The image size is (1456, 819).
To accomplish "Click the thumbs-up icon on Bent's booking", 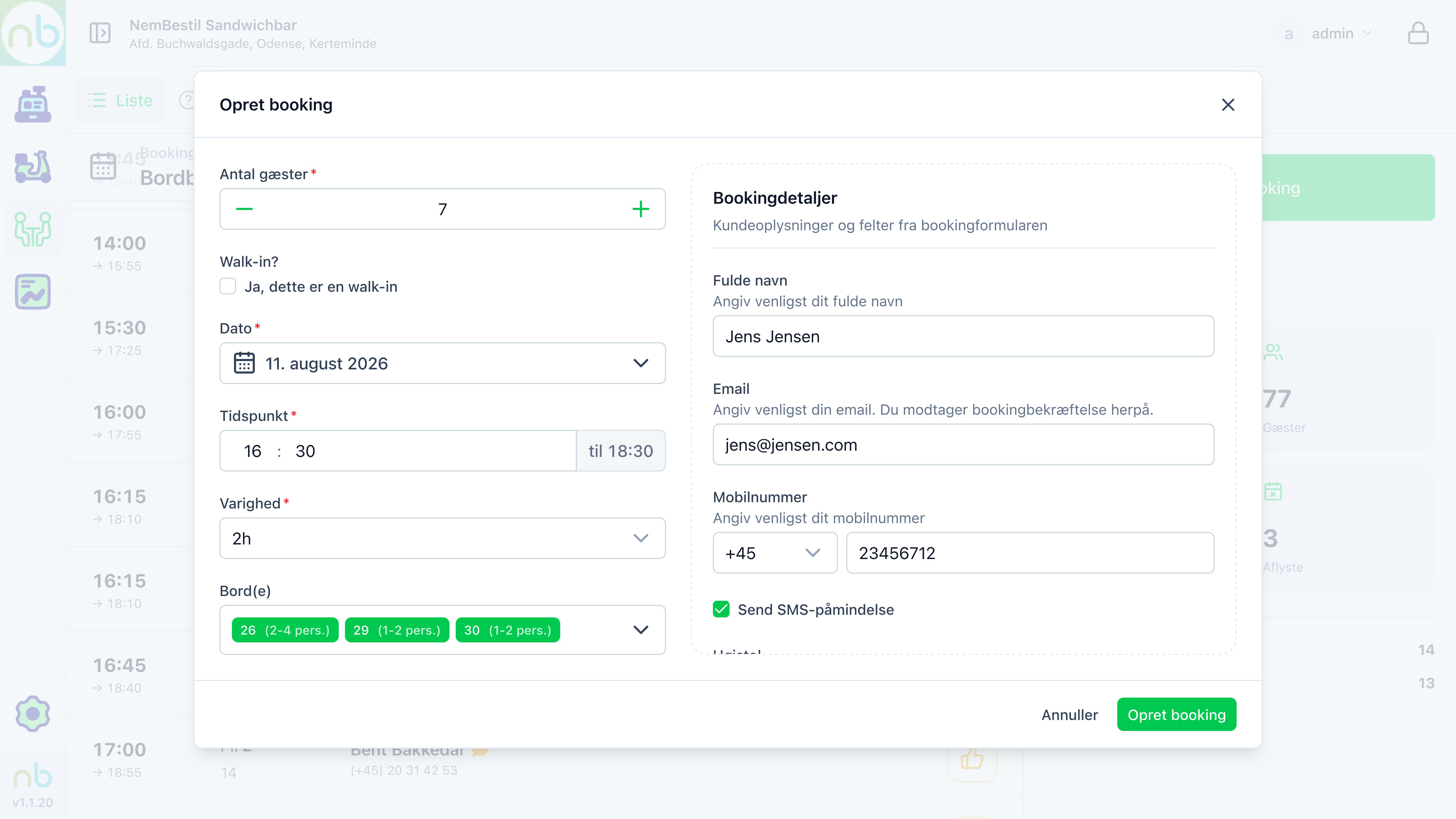I will tap(972, 759).
